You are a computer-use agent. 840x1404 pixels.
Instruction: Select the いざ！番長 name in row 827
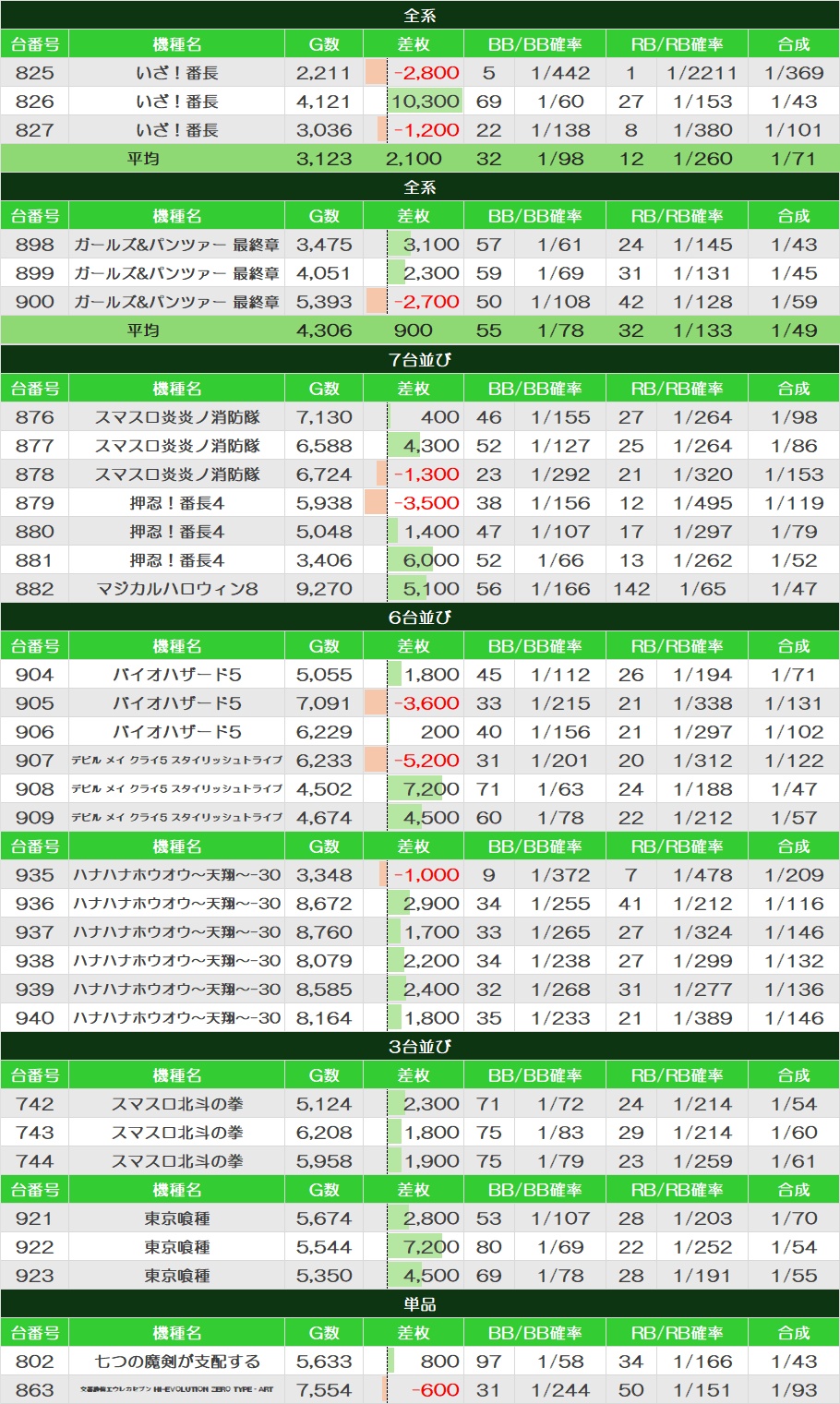[x=177, y=130]
